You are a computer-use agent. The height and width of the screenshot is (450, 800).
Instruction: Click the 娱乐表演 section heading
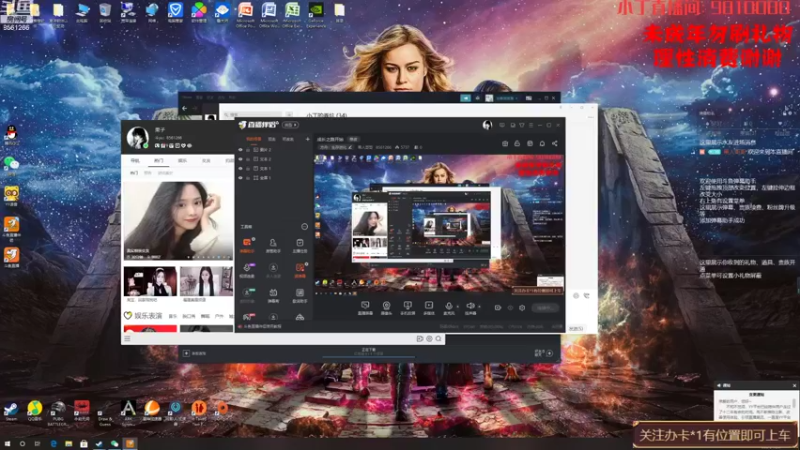(148, 316)
